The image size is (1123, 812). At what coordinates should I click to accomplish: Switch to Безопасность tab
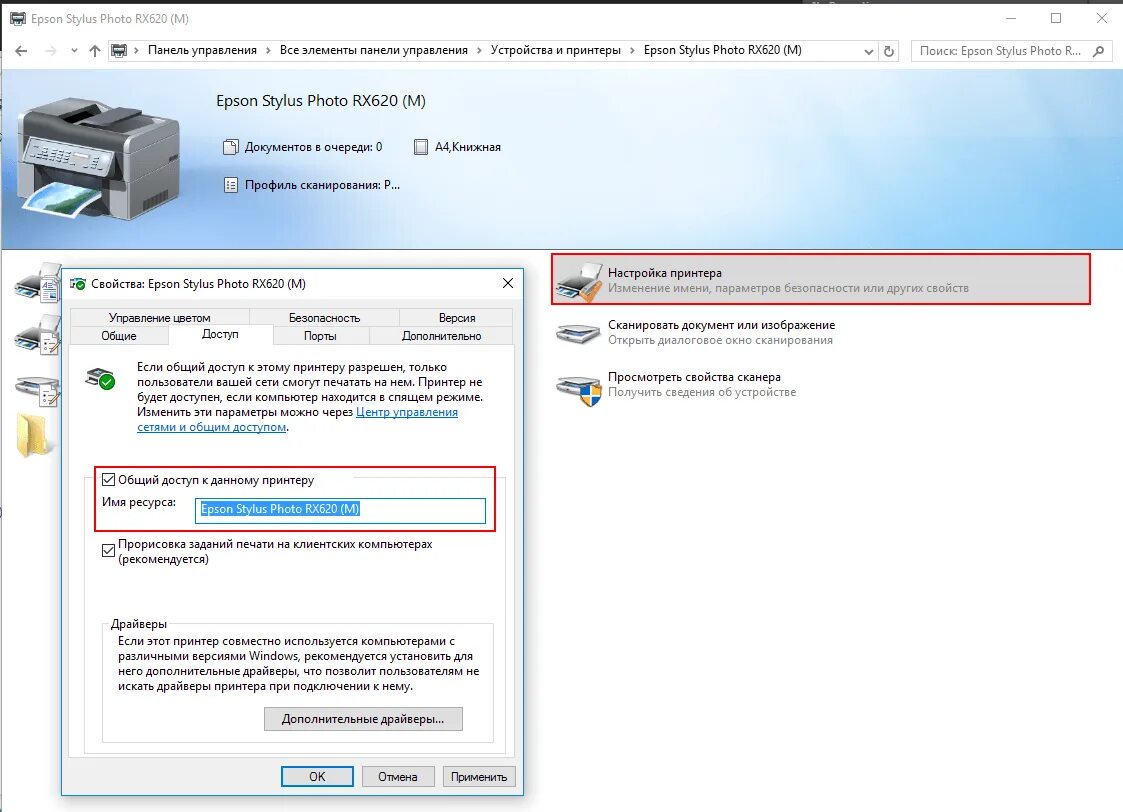[x=324, y=317]
